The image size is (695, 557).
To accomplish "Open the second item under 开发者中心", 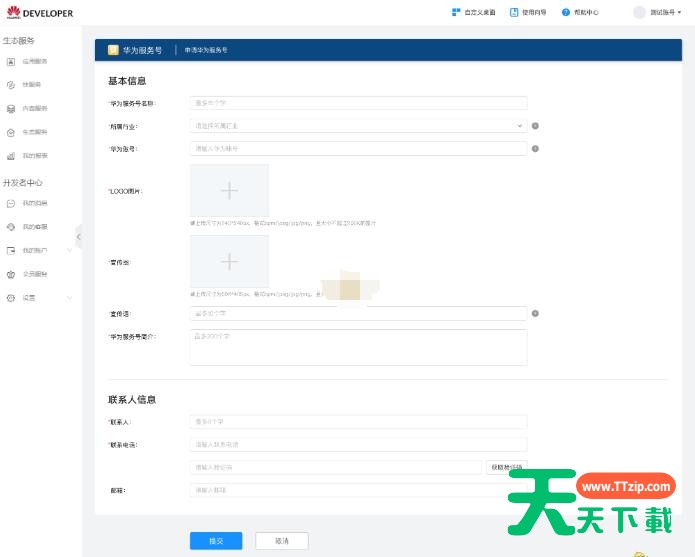I will point(27,227).
